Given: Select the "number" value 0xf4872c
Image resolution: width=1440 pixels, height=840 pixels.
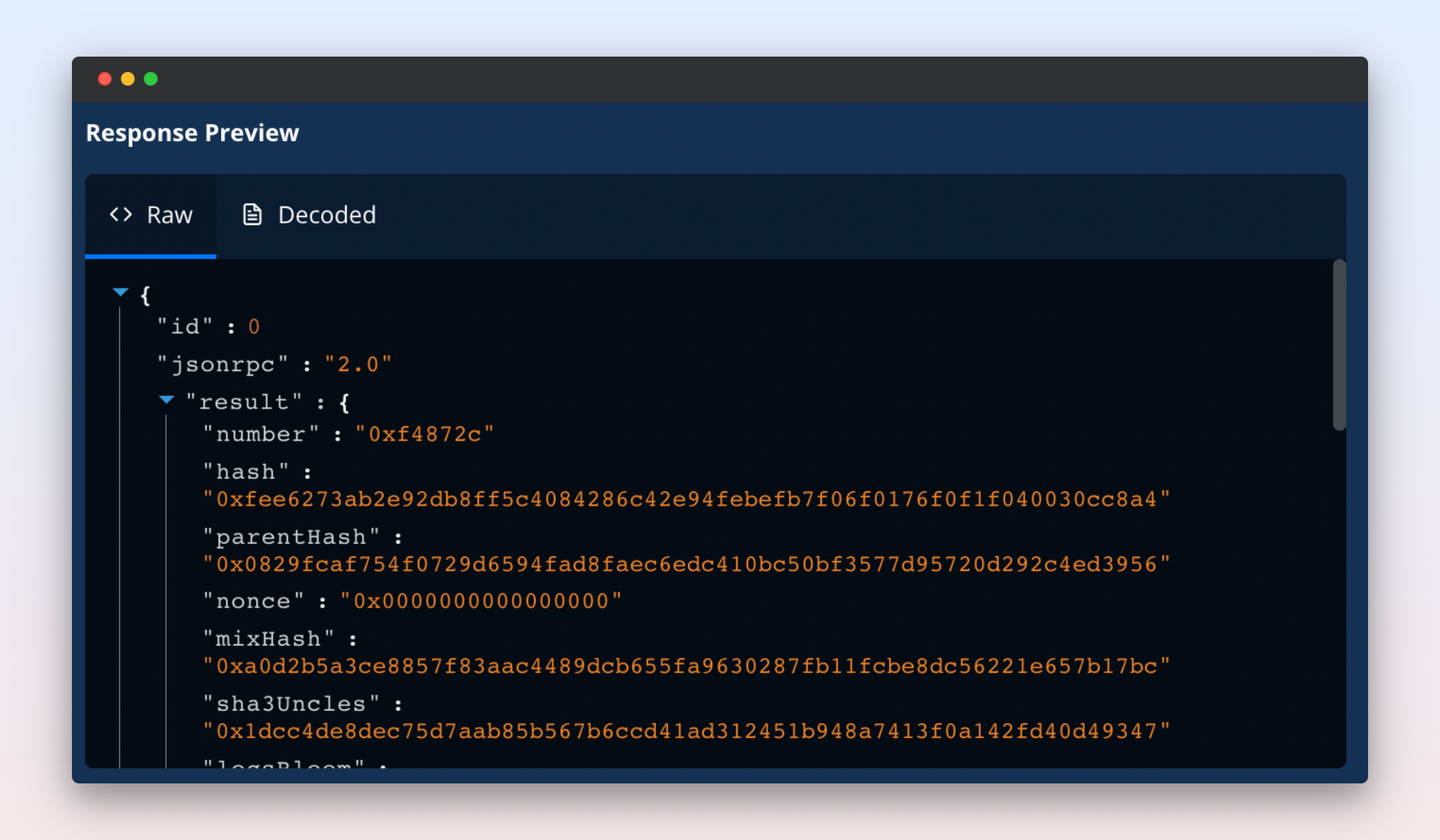Looking at the screenshot, I should pos(425,435).
